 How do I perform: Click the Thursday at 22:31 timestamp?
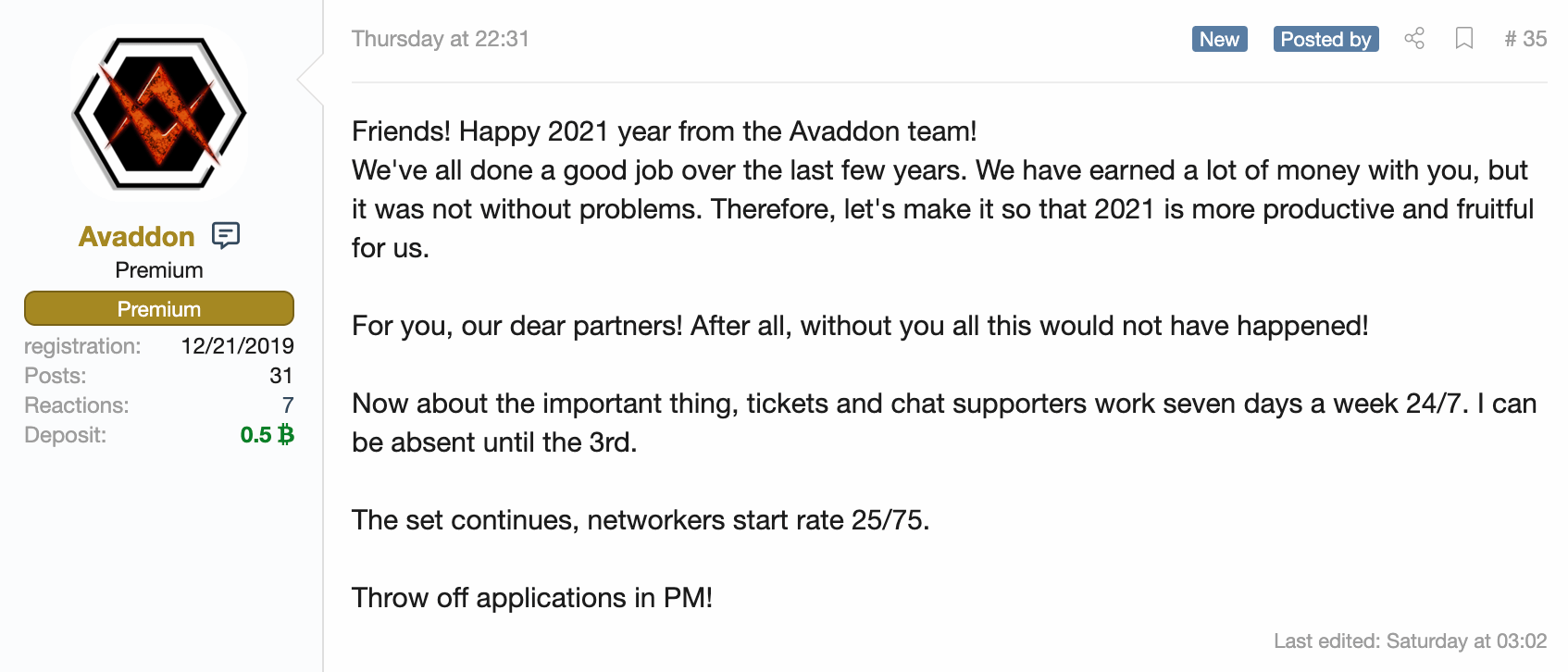tap(441, 39)
